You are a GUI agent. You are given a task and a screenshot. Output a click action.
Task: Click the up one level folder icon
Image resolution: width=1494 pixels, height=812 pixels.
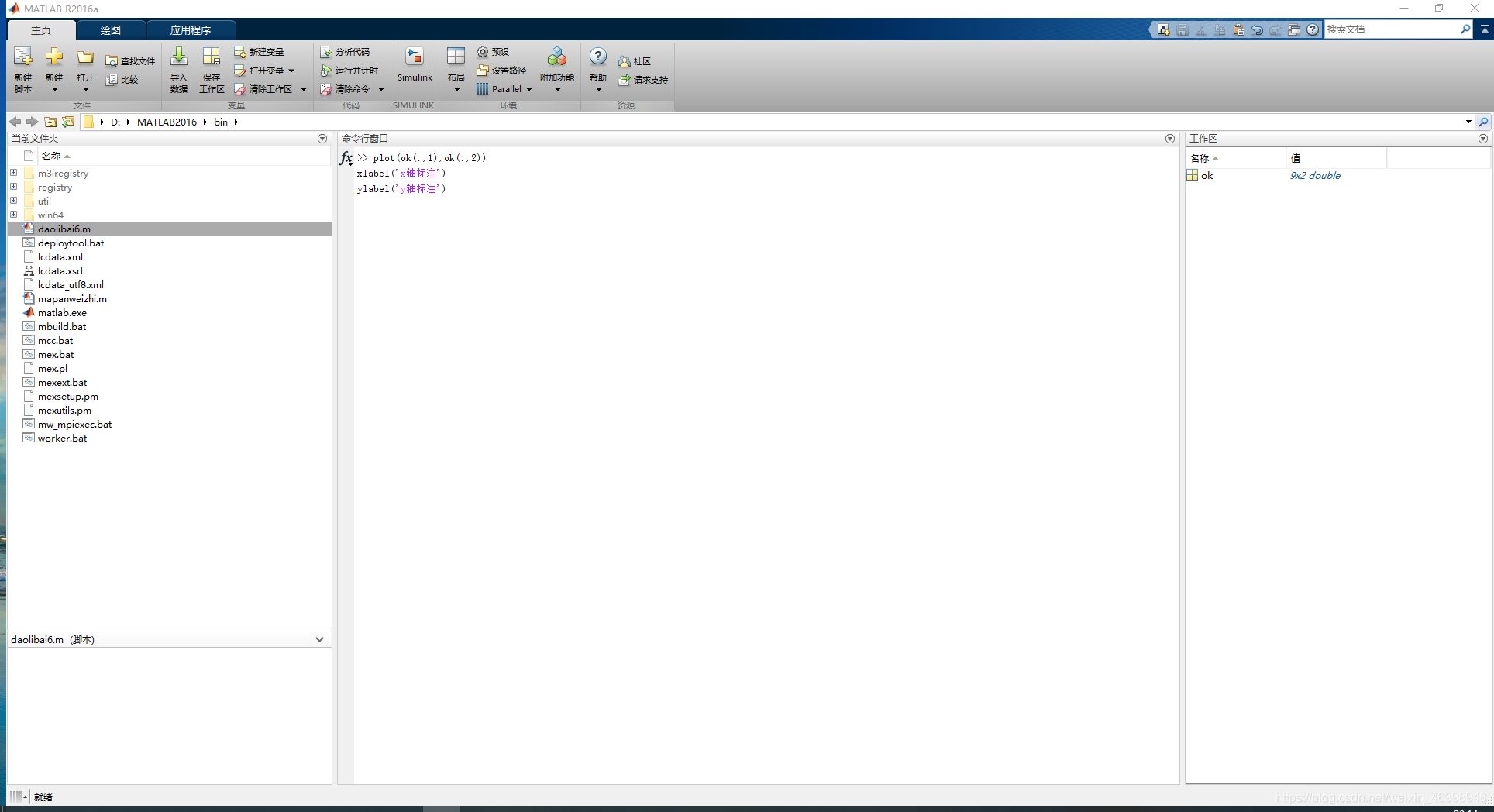(50, 122)
